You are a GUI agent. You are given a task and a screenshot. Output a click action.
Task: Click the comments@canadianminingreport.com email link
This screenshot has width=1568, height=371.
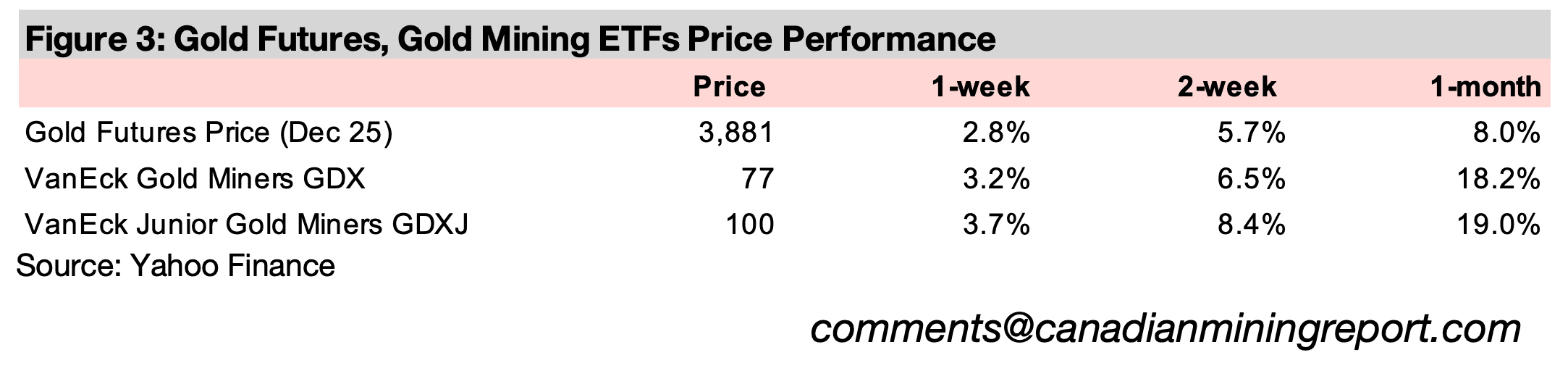point(1165,329)
